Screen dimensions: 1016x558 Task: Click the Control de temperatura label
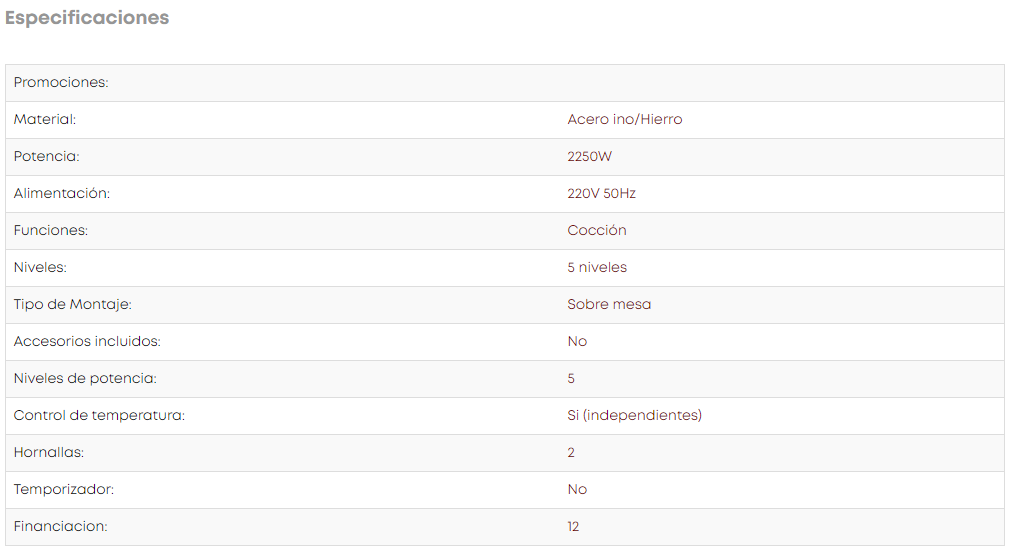click(99, 415)
